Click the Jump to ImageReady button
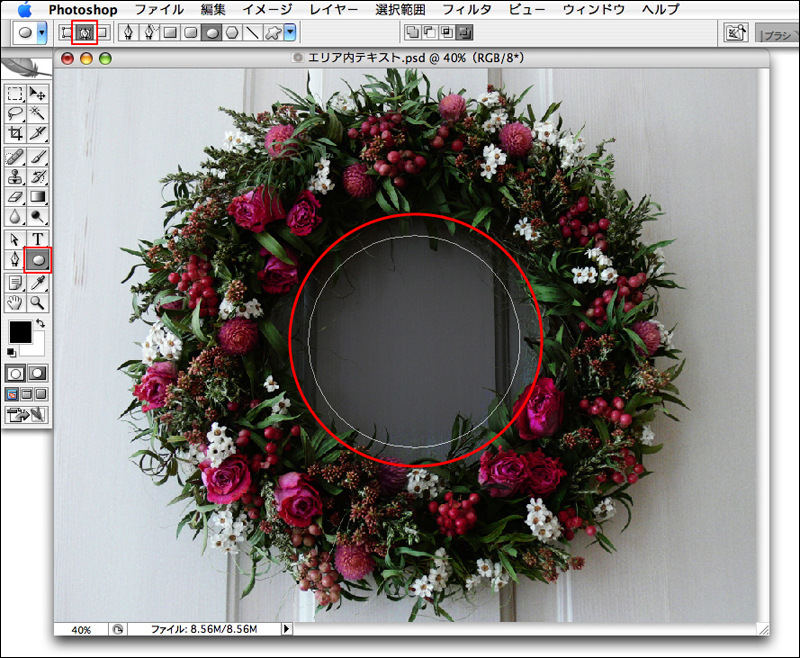Screen dimensions: 800x658 pos(26,414)
